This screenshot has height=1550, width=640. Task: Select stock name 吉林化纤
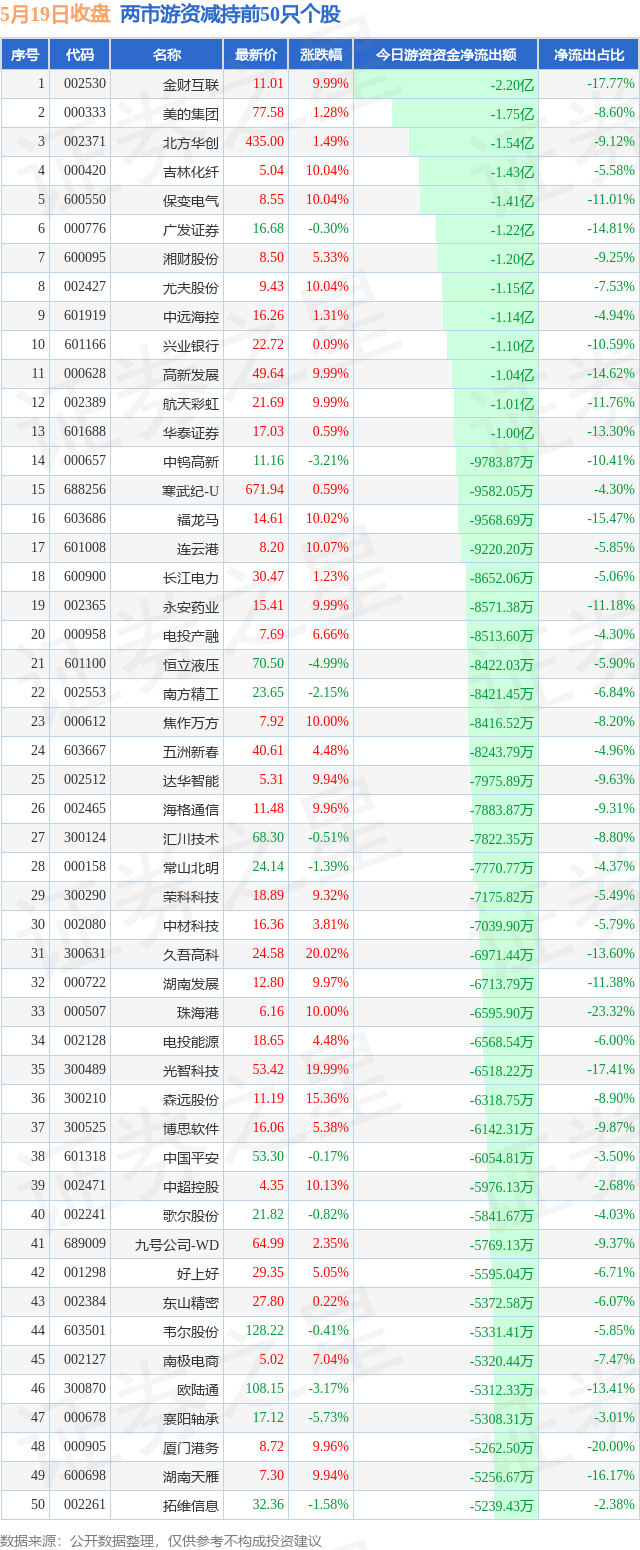click(x=192, y=171)
